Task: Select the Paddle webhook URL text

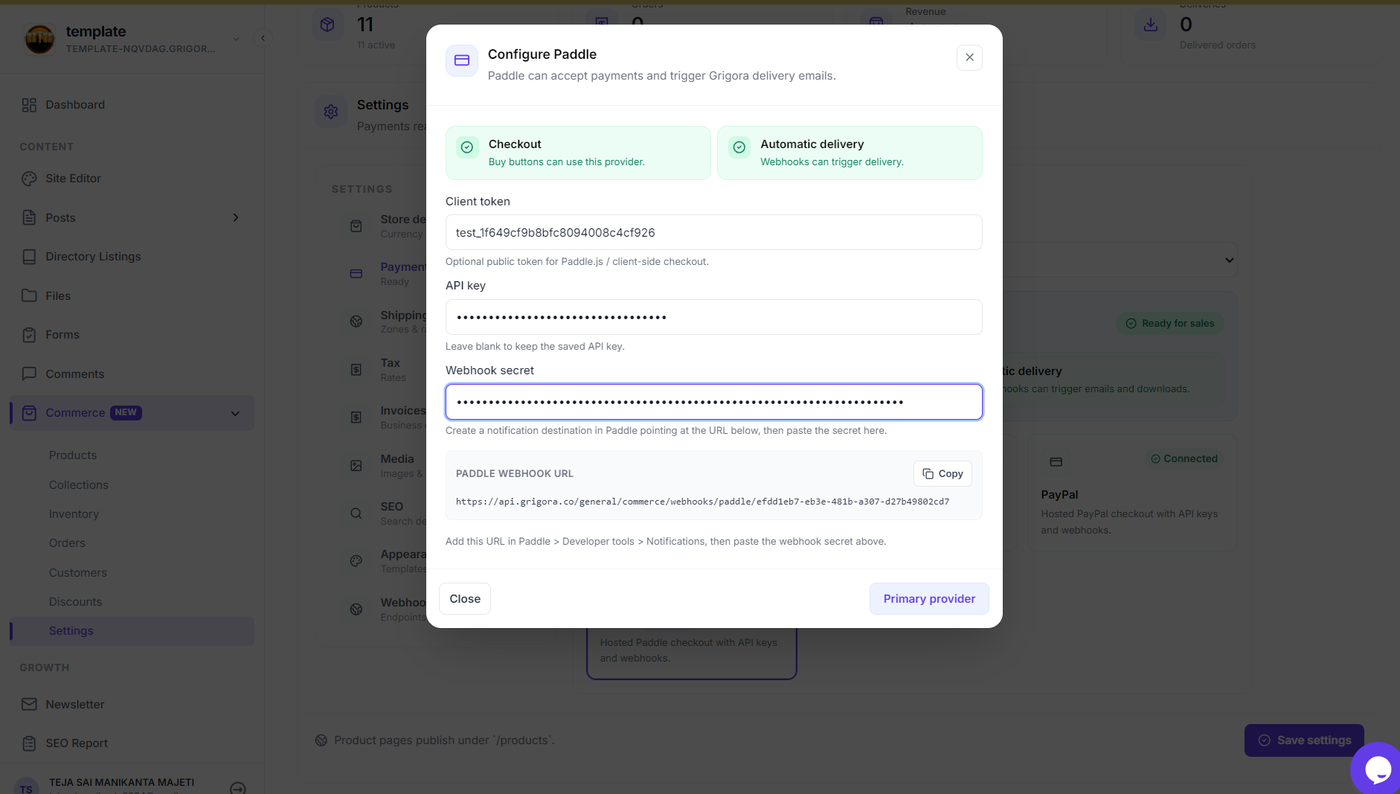Action: (x=702, y=502)
